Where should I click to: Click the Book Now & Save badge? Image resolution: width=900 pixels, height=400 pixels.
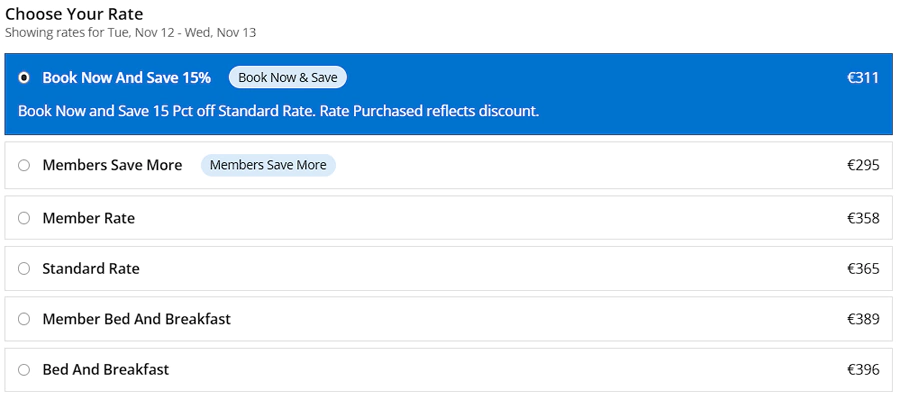[287, 78]
